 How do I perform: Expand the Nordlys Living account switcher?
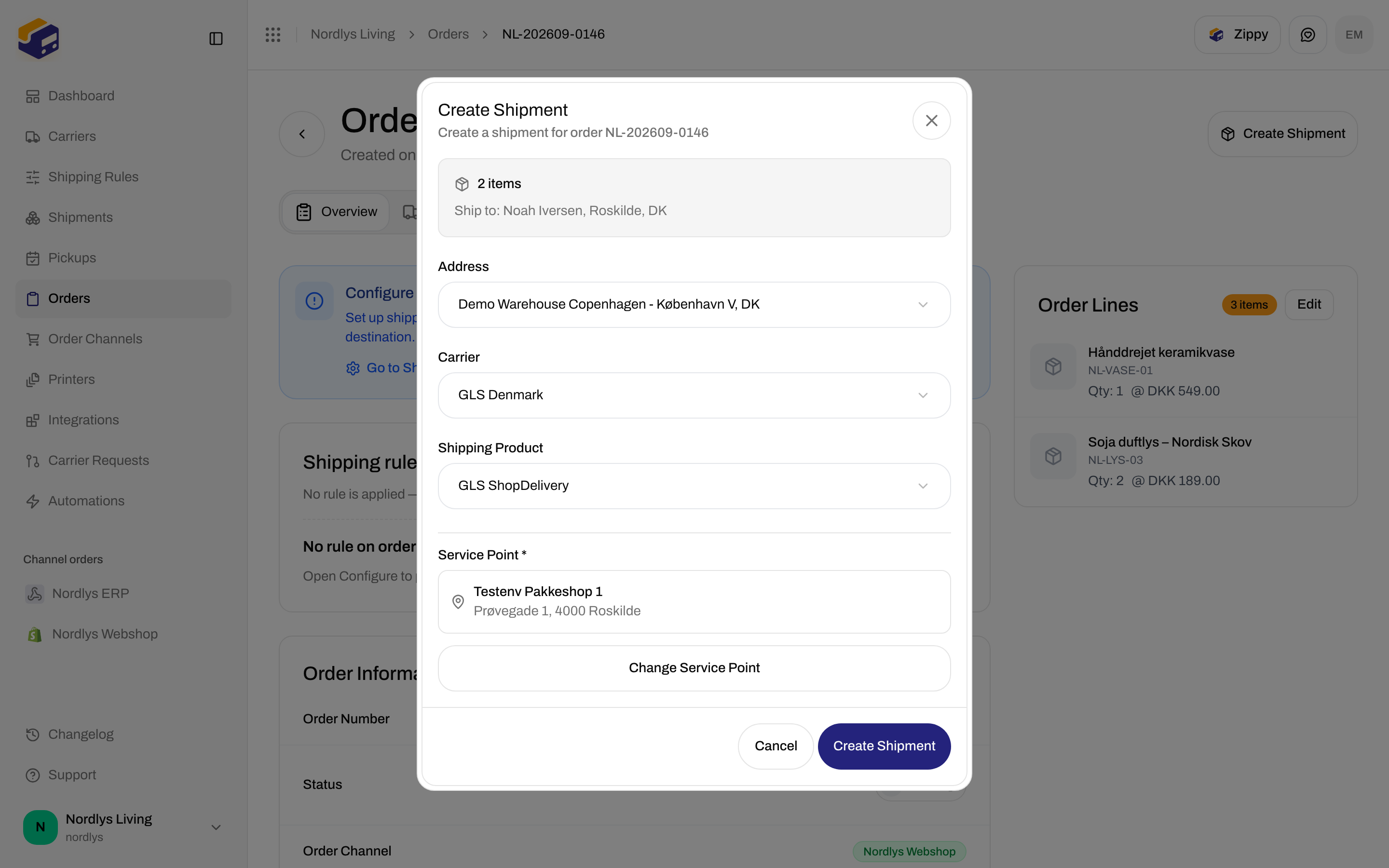point(216,827)
